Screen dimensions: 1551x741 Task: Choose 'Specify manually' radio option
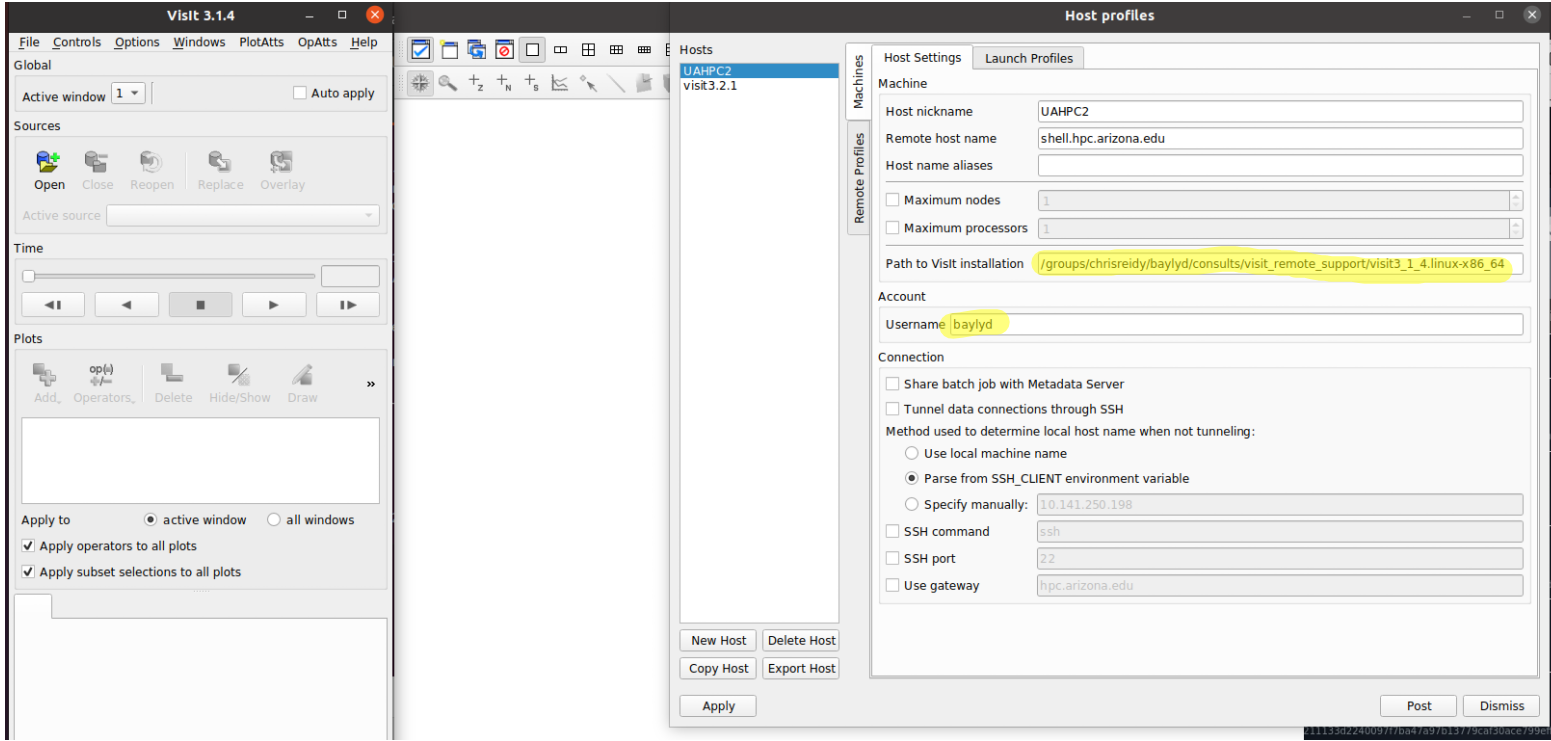[911, 504]
